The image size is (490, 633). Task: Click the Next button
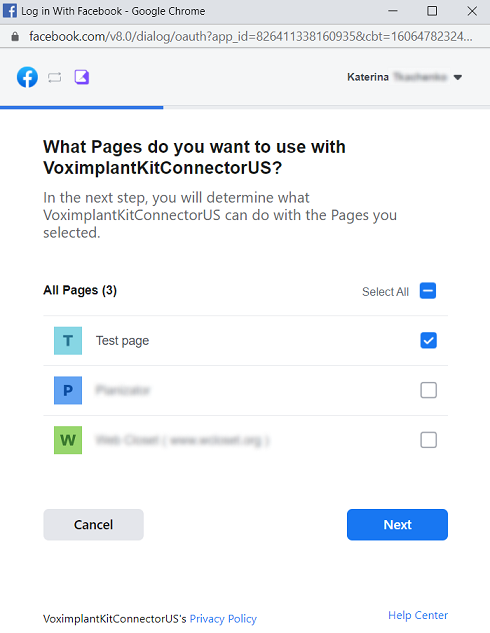pos(397,524)
